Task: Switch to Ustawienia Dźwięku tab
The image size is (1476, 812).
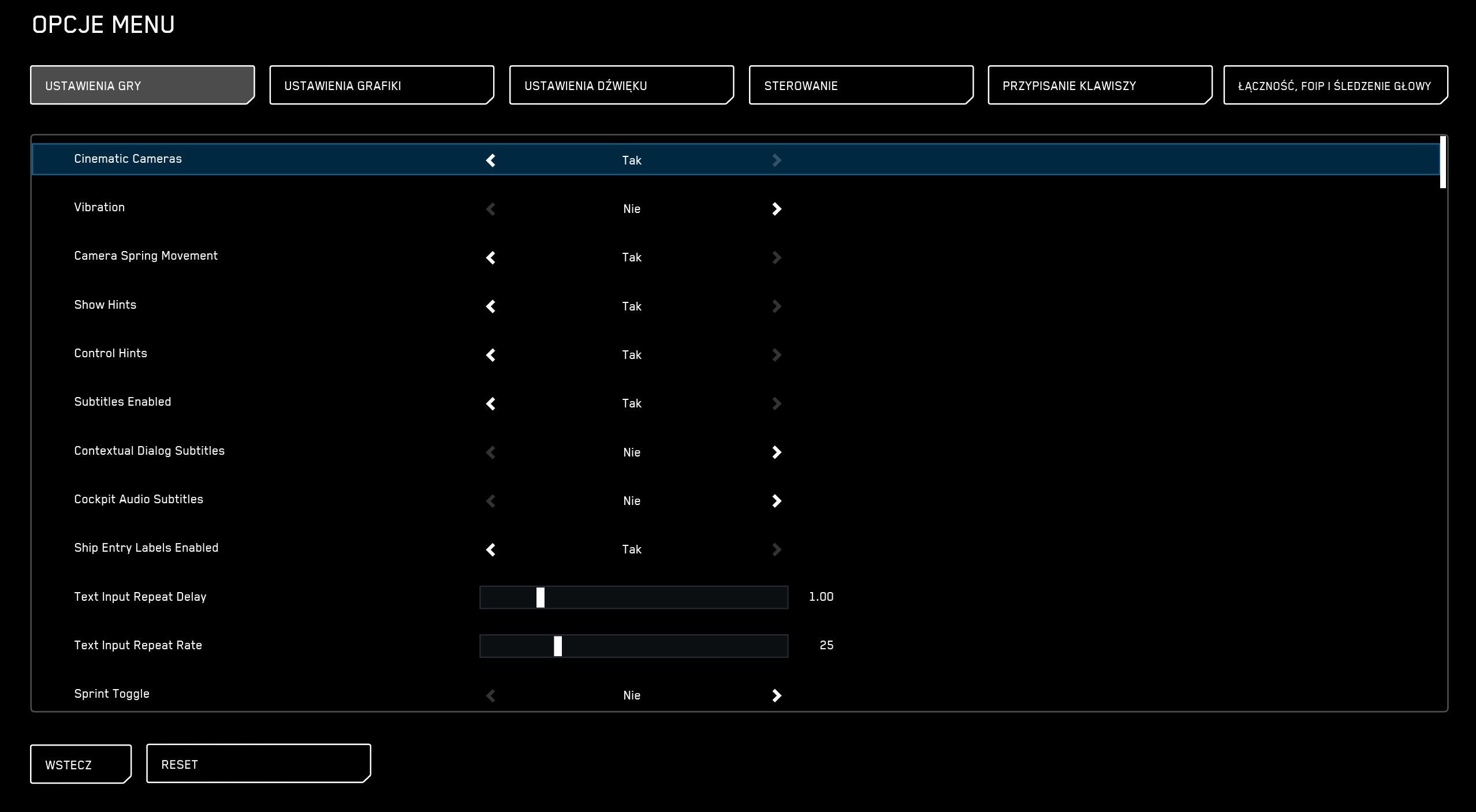Action: coord(621,85)
